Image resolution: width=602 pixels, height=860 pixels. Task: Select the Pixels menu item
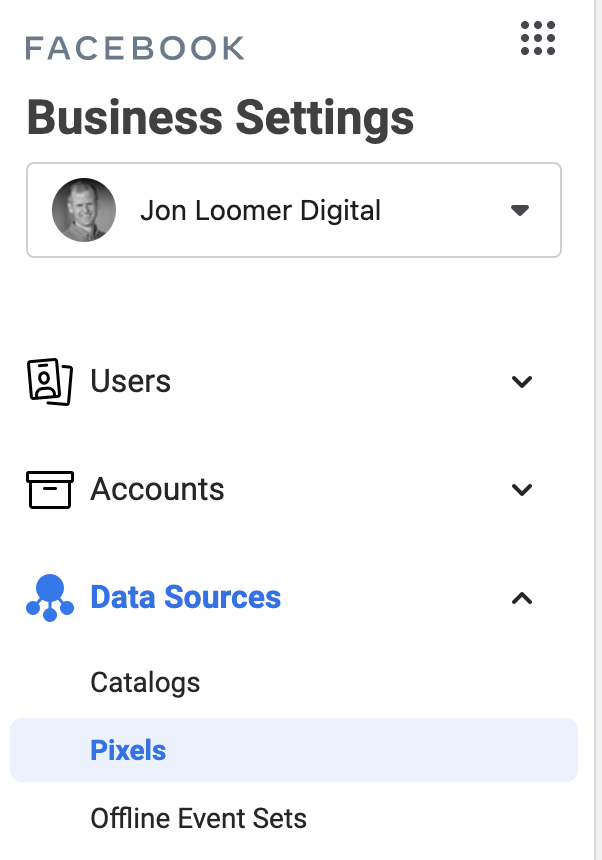(294, 750)
